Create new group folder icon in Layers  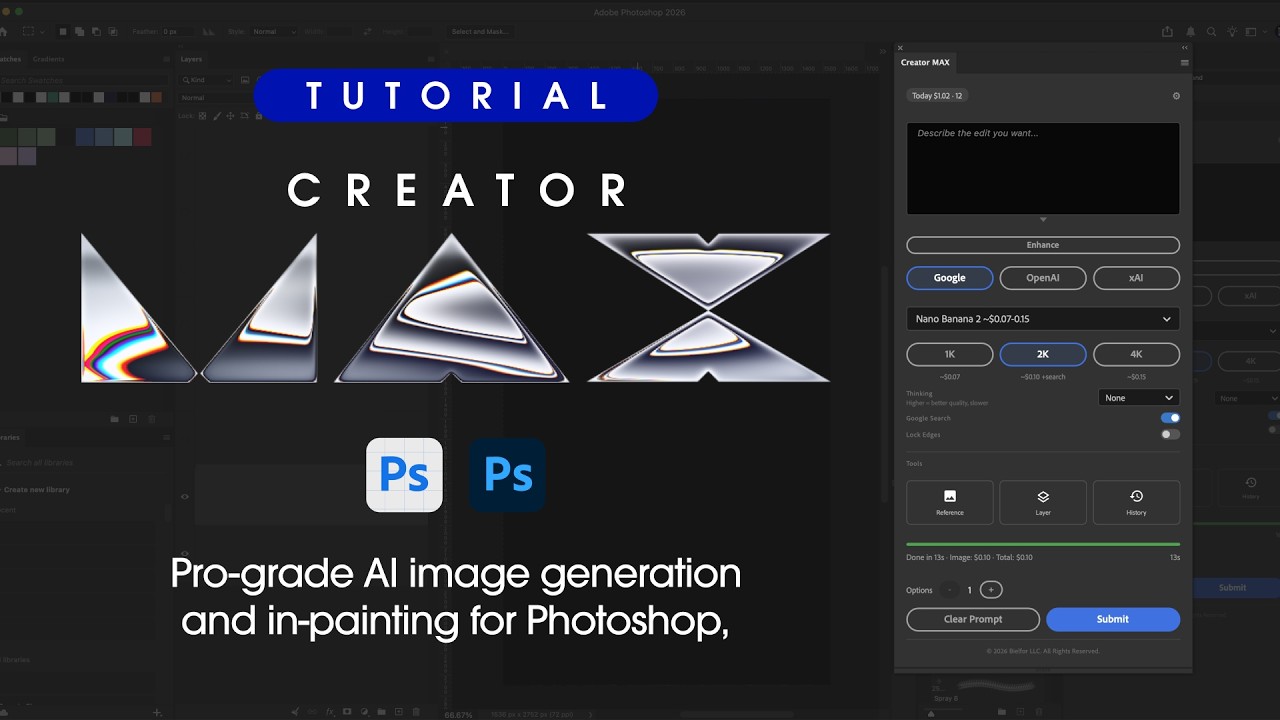(381, 712)
